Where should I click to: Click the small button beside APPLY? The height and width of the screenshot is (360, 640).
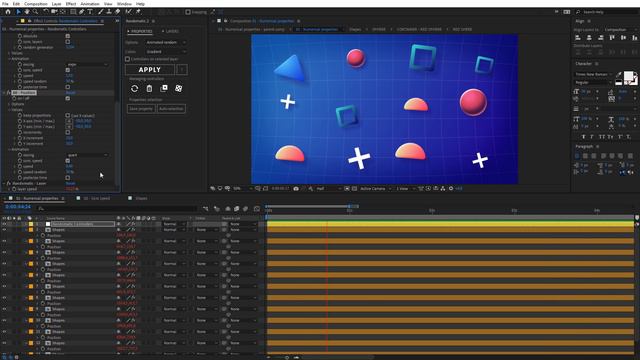click(182, 70)
